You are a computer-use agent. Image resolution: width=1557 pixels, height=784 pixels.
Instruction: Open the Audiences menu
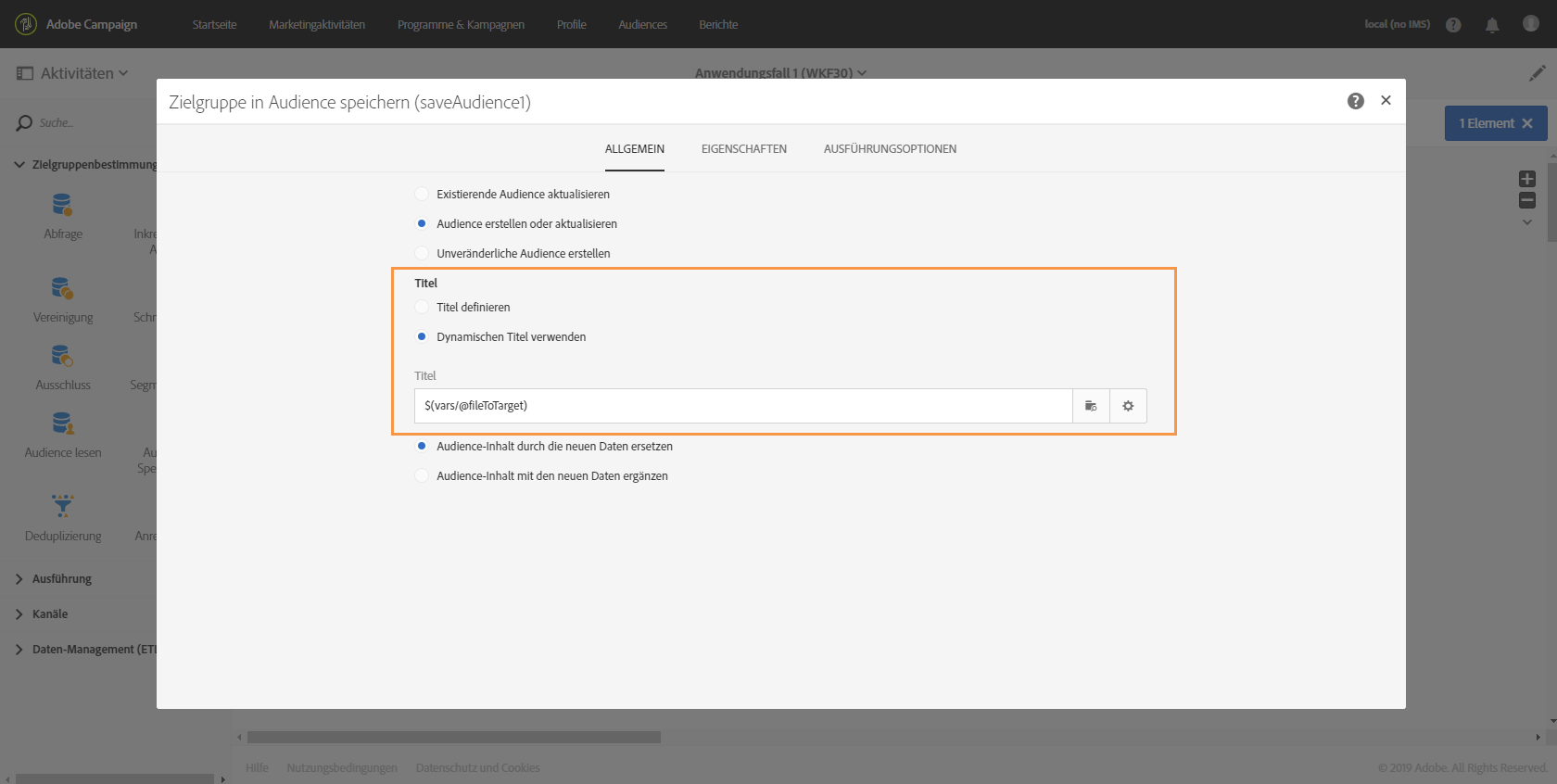coord(642,25)
